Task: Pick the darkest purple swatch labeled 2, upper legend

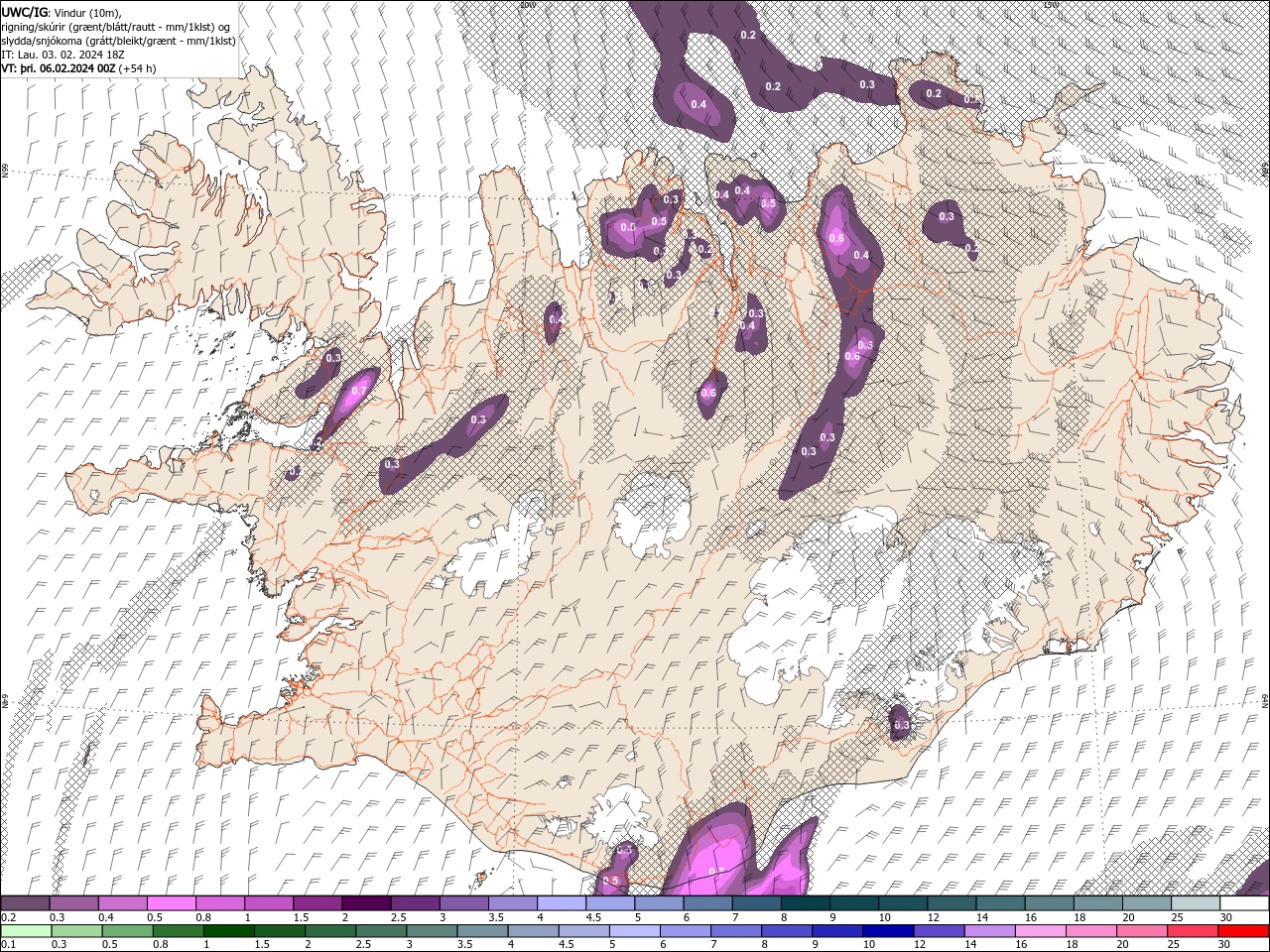Action: tap(366, 903)
